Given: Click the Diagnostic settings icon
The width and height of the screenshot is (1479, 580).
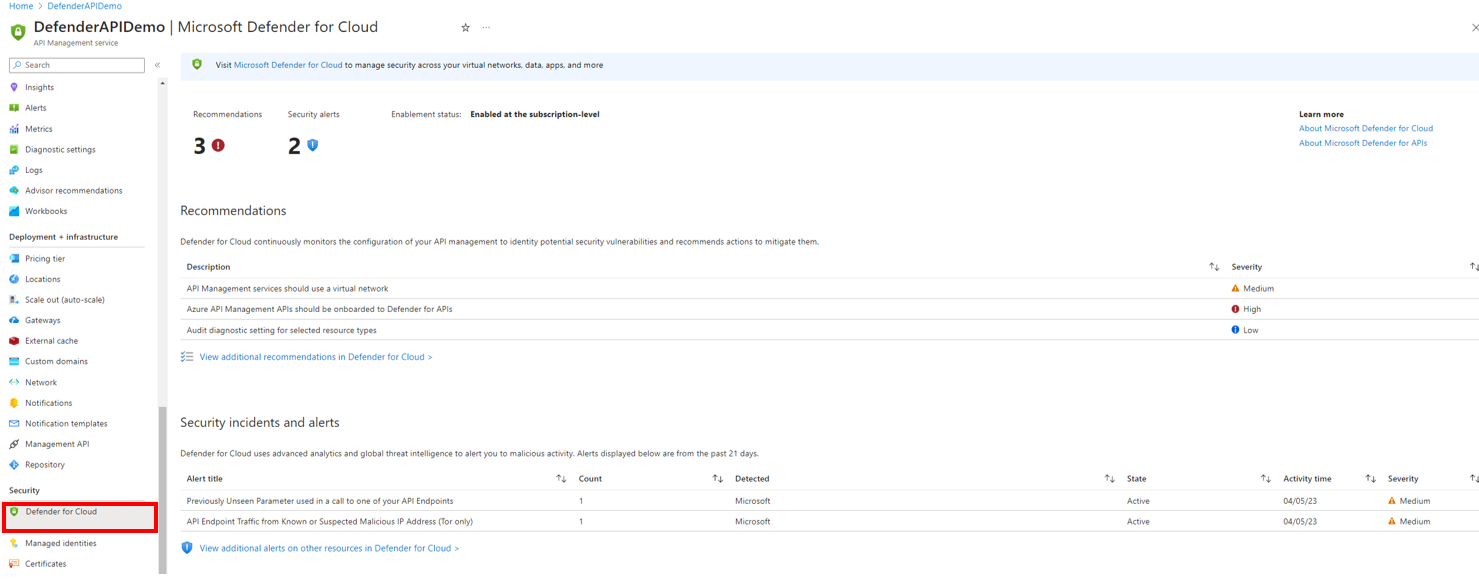Looking at the screenshot, I should coord(14,149).
